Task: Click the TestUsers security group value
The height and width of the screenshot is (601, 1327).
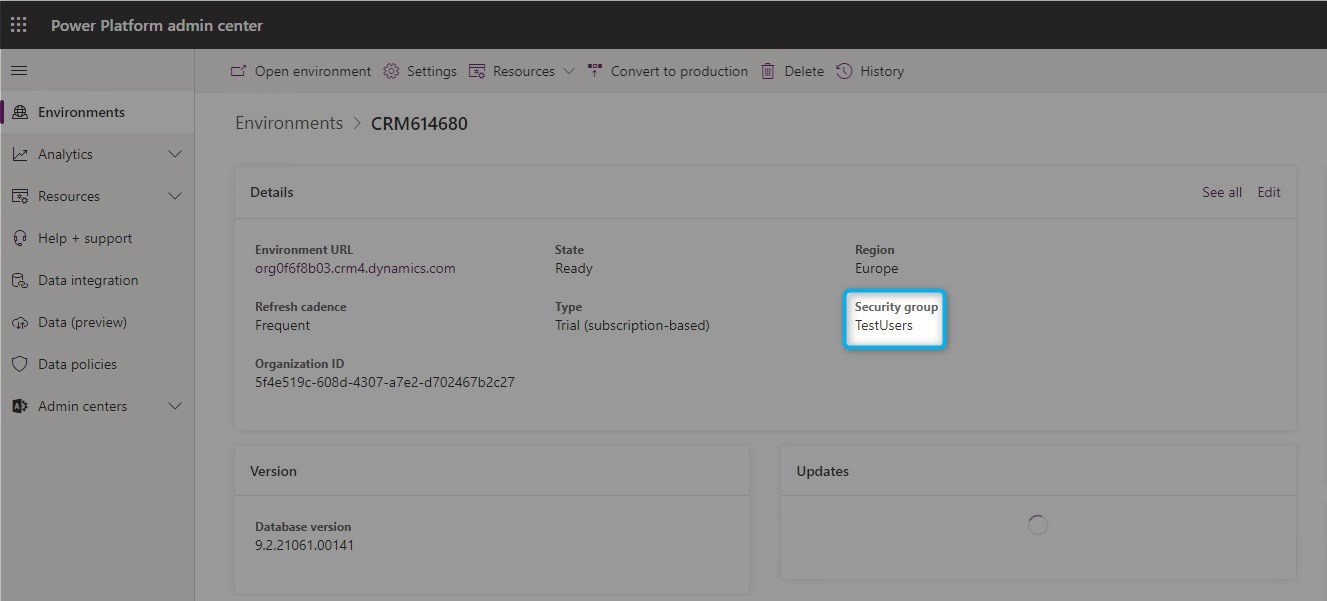Action: tap(884, 325)
